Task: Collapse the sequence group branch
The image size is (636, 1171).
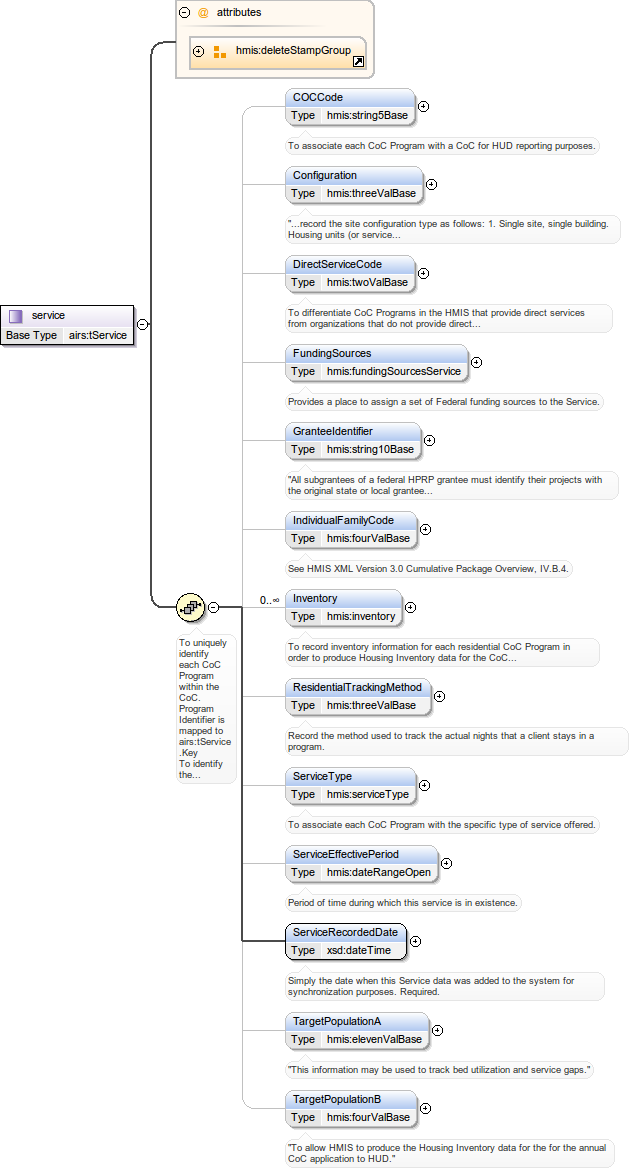Action: point(213,607)
